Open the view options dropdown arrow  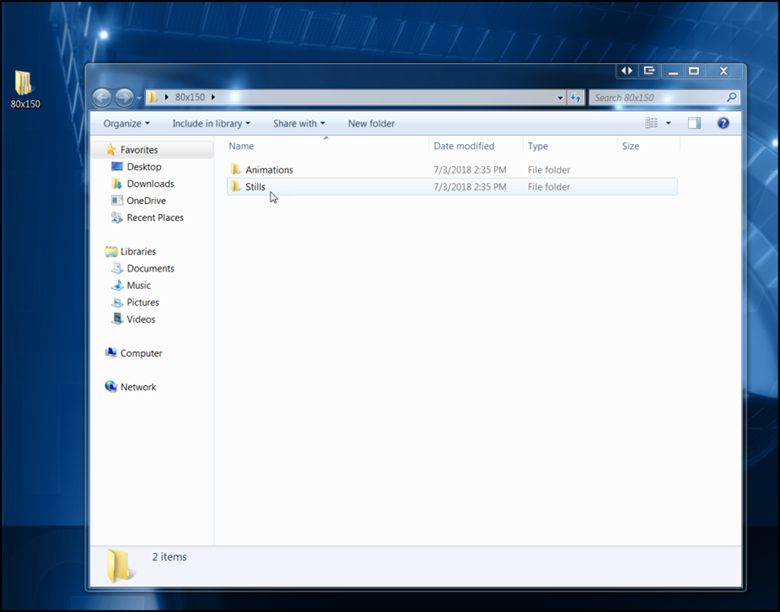(668, 123)
